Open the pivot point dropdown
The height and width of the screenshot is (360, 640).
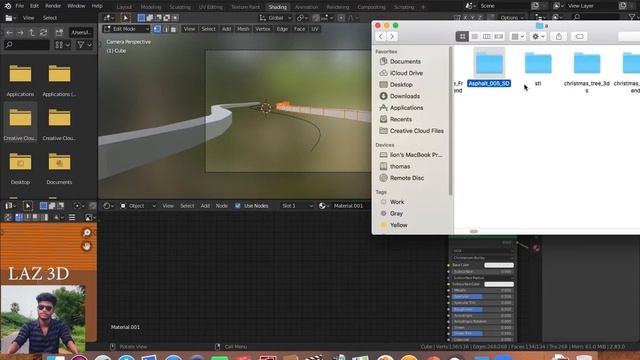tap(302, 18)
